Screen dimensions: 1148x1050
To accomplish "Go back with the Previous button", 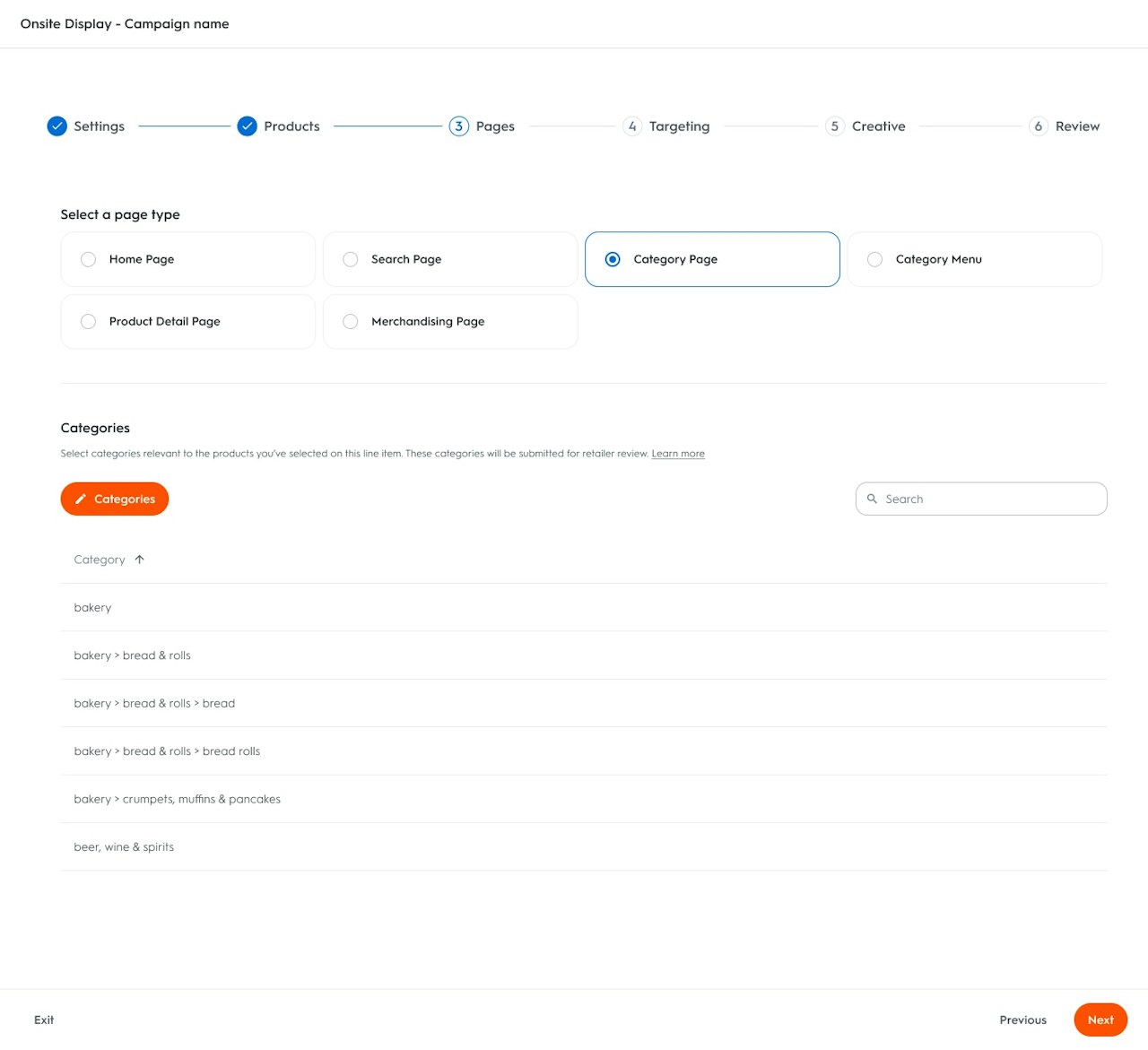I will 1022,1020.
